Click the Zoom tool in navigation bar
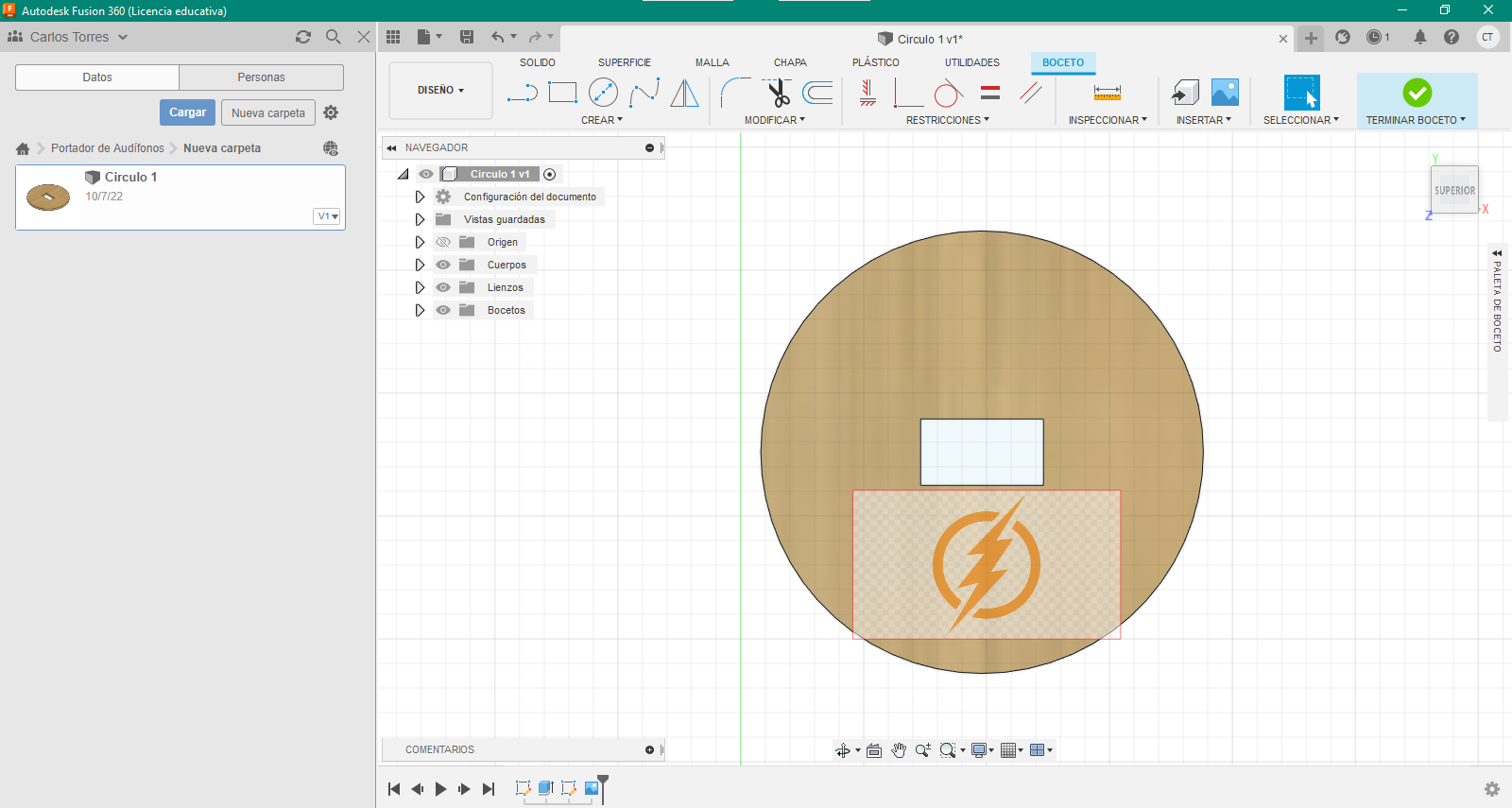 [x=923, y=750]
